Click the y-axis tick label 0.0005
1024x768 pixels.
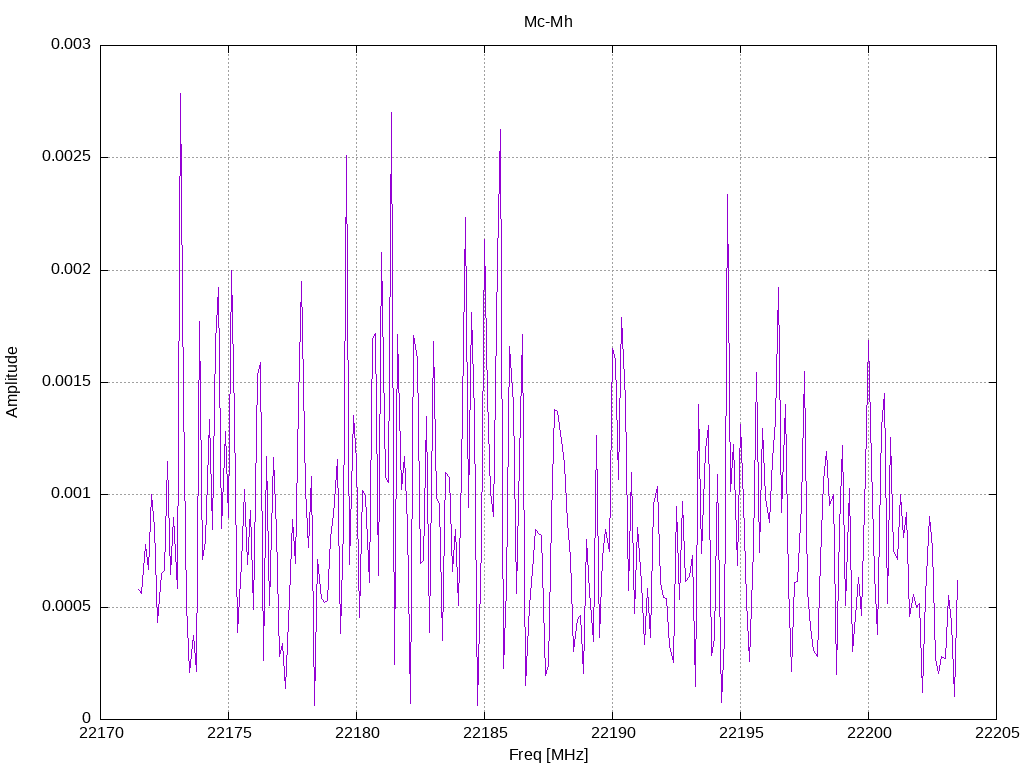(x=66, y=606)
